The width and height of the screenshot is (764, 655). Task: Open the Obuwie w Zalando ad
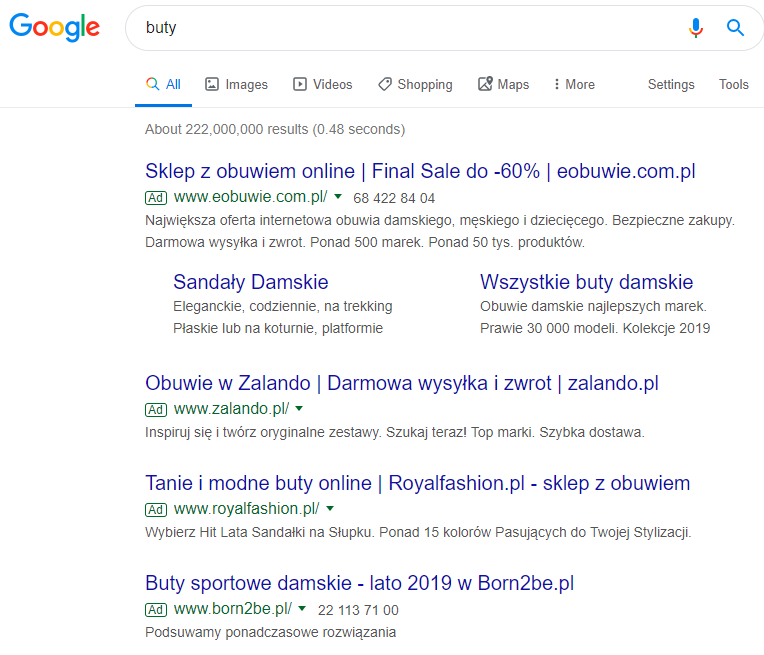[x=401, y=383]
